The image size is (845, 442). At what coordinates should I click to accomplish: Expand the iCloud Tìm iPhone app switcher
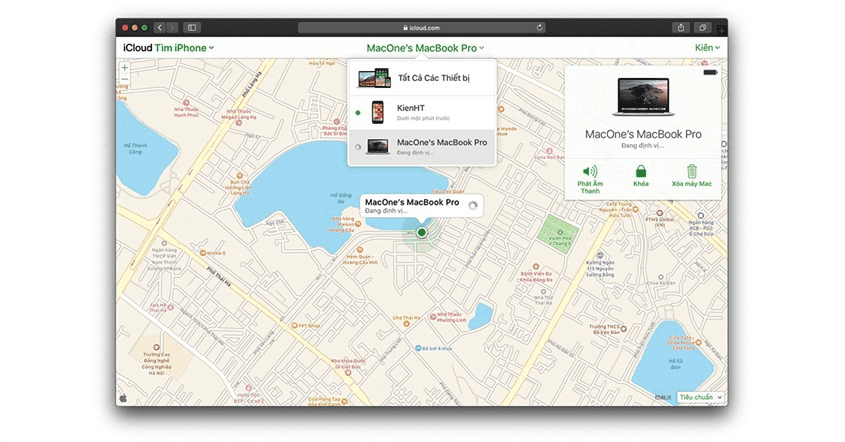pos(168,47)
